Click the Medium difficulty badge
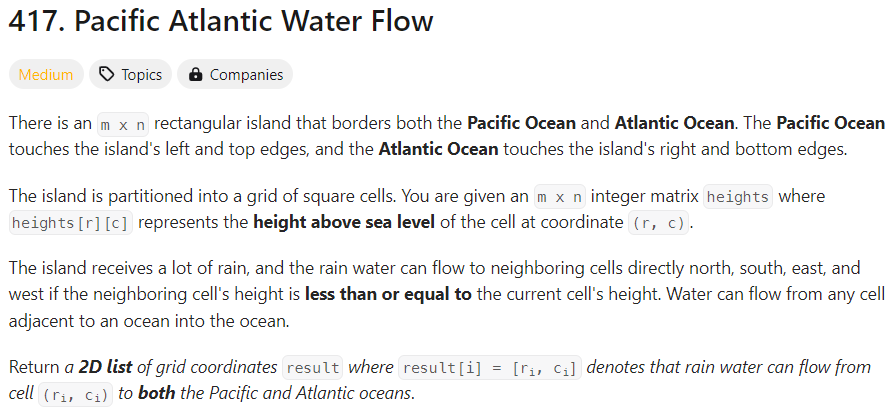The width and height of the screenshot is (896, 413). coord(46,74)
